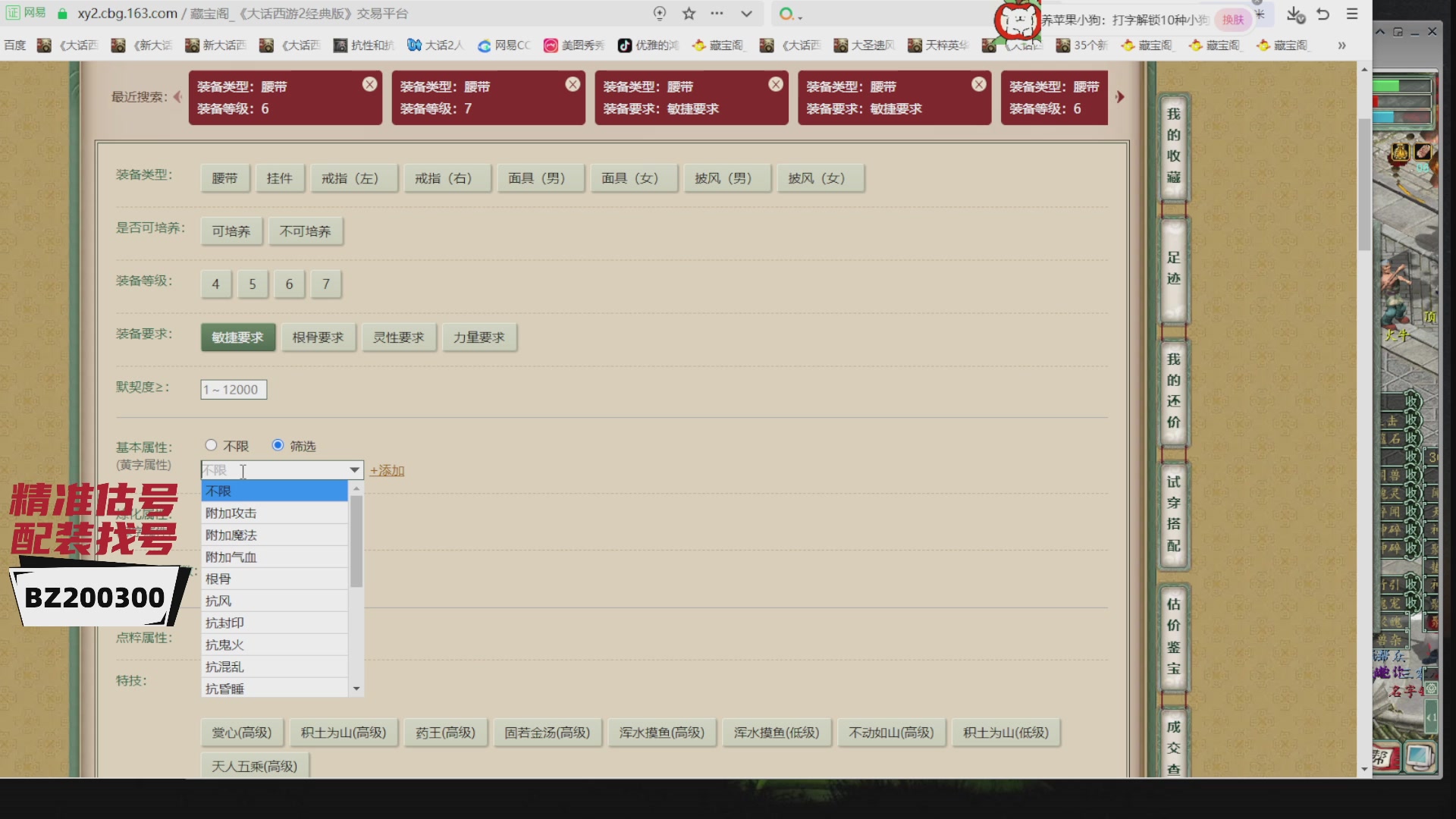Toggle the 敏捷要求 equipment requirement filter
Image resolution: width=1456 pixels, height=819 pixels.
tap(237, 337)
